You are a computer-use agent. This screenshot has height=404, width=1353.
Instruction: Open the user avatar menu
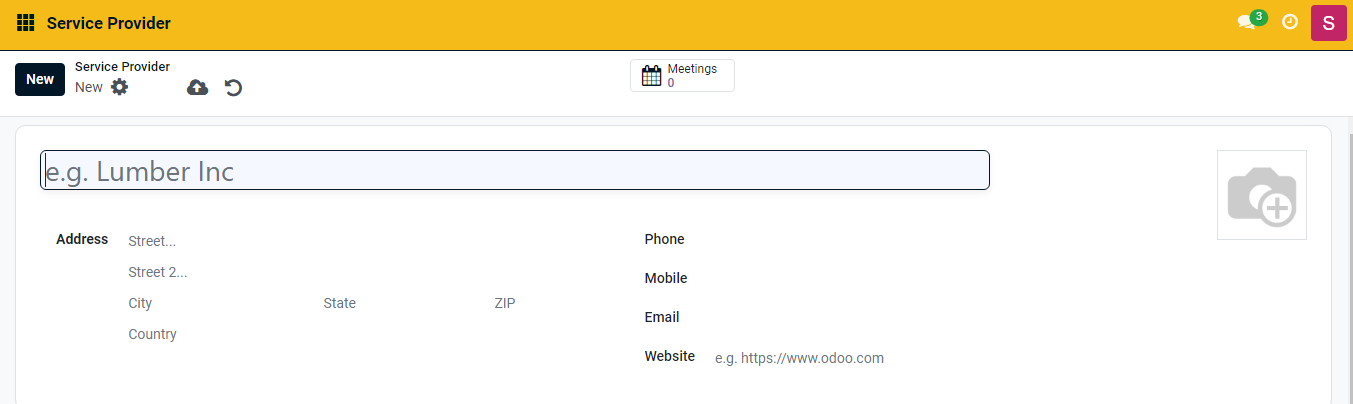[1328, 23]
